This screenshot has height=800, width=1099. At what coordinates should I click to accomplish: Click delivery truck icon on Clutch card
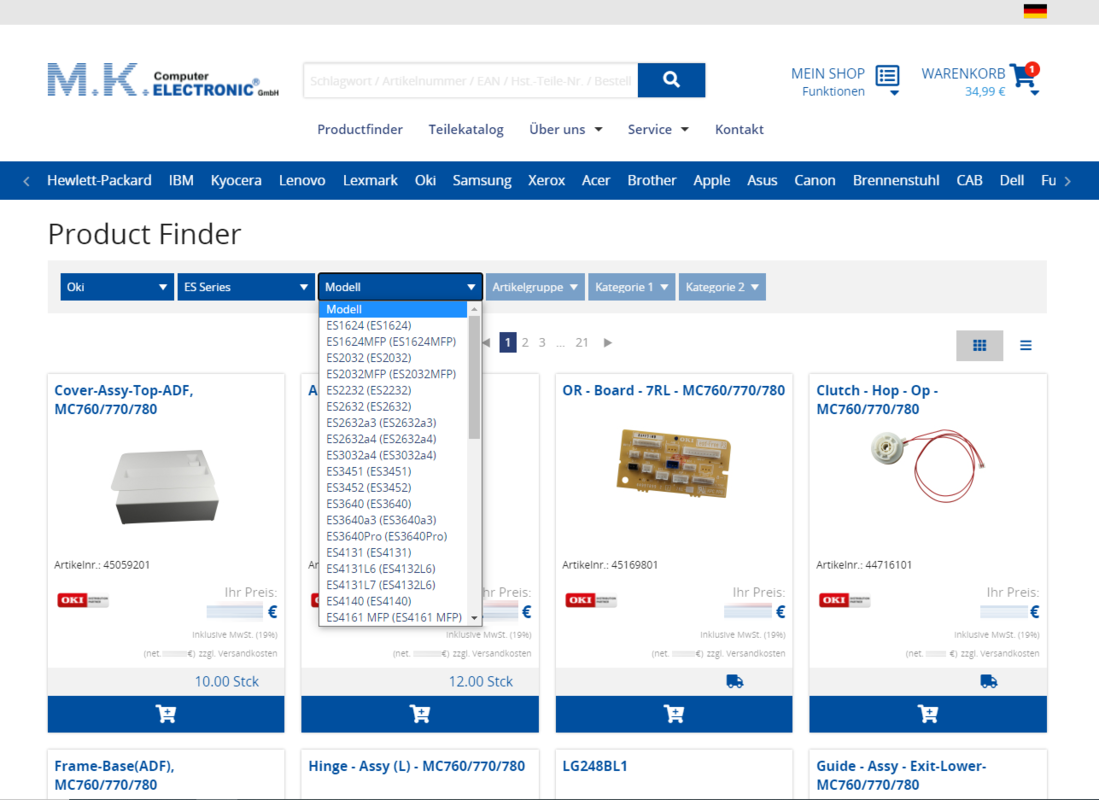pos(988,681)
